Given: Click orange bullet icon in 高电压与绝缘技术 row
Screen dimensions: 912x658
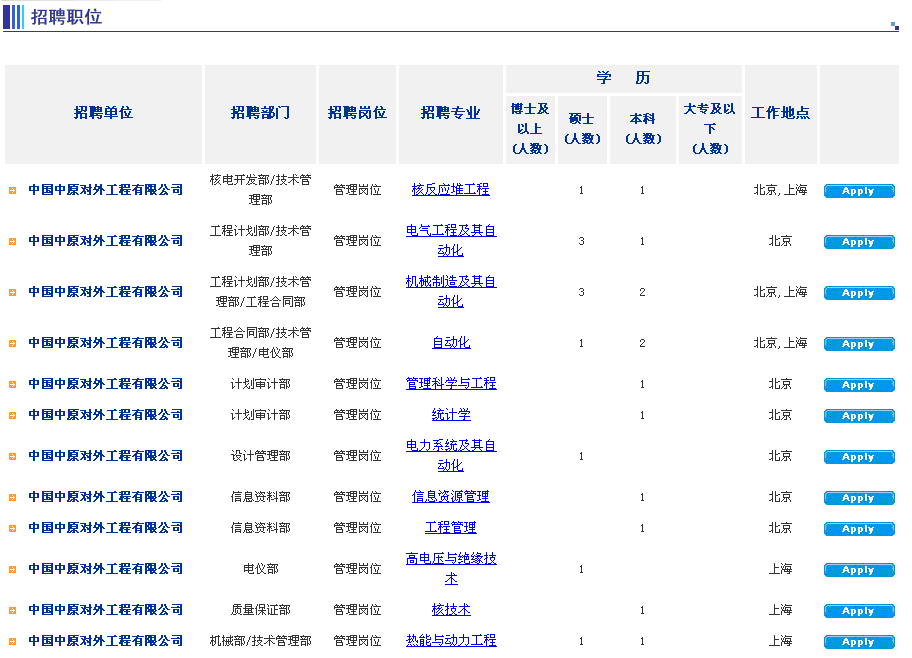Looking at the screenshot, I should pyautogui.click(x=13, y=569).
